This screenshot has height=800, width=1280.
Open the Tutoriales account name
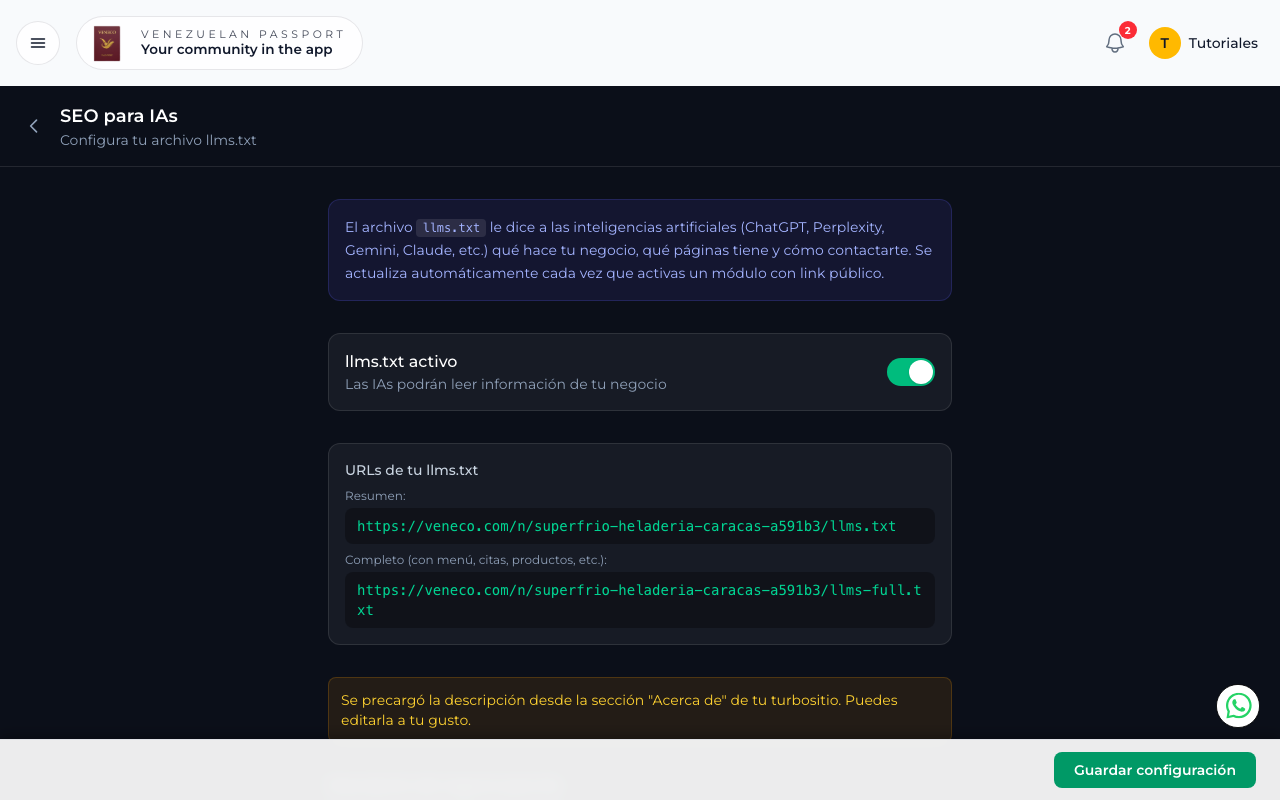[x=1223, y=43]
